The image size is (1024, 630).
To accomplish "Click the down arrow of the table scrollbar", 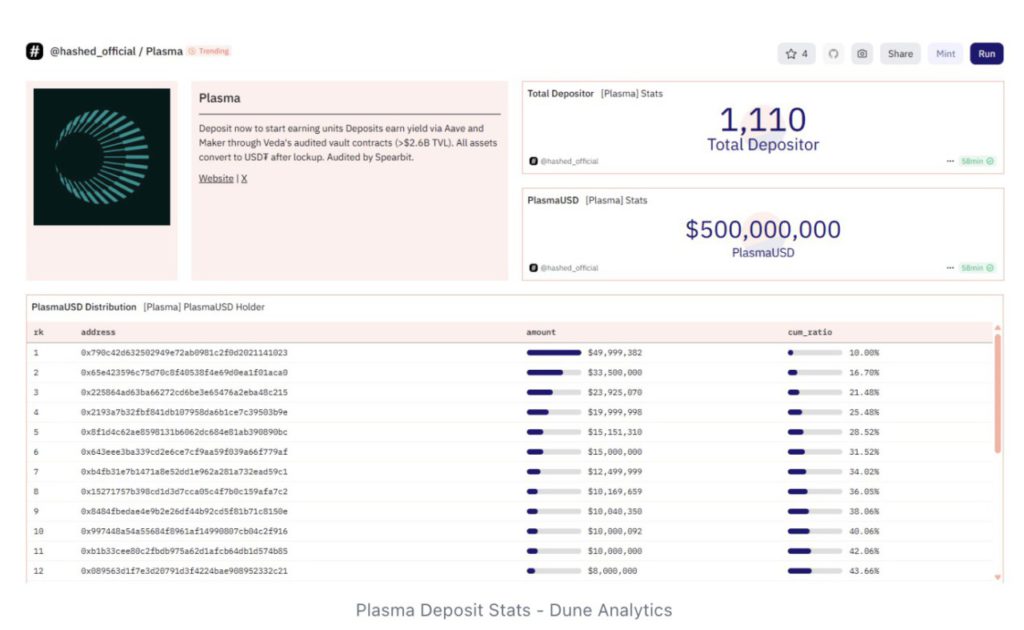I will [997, 577].
